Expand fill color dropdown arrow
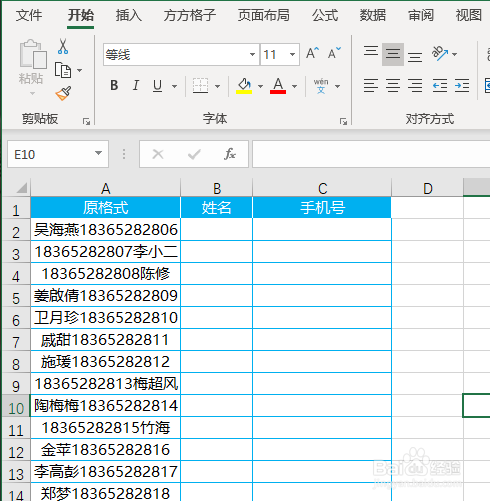The height and width of the screenshot is (501, 490). click(260, 86)
